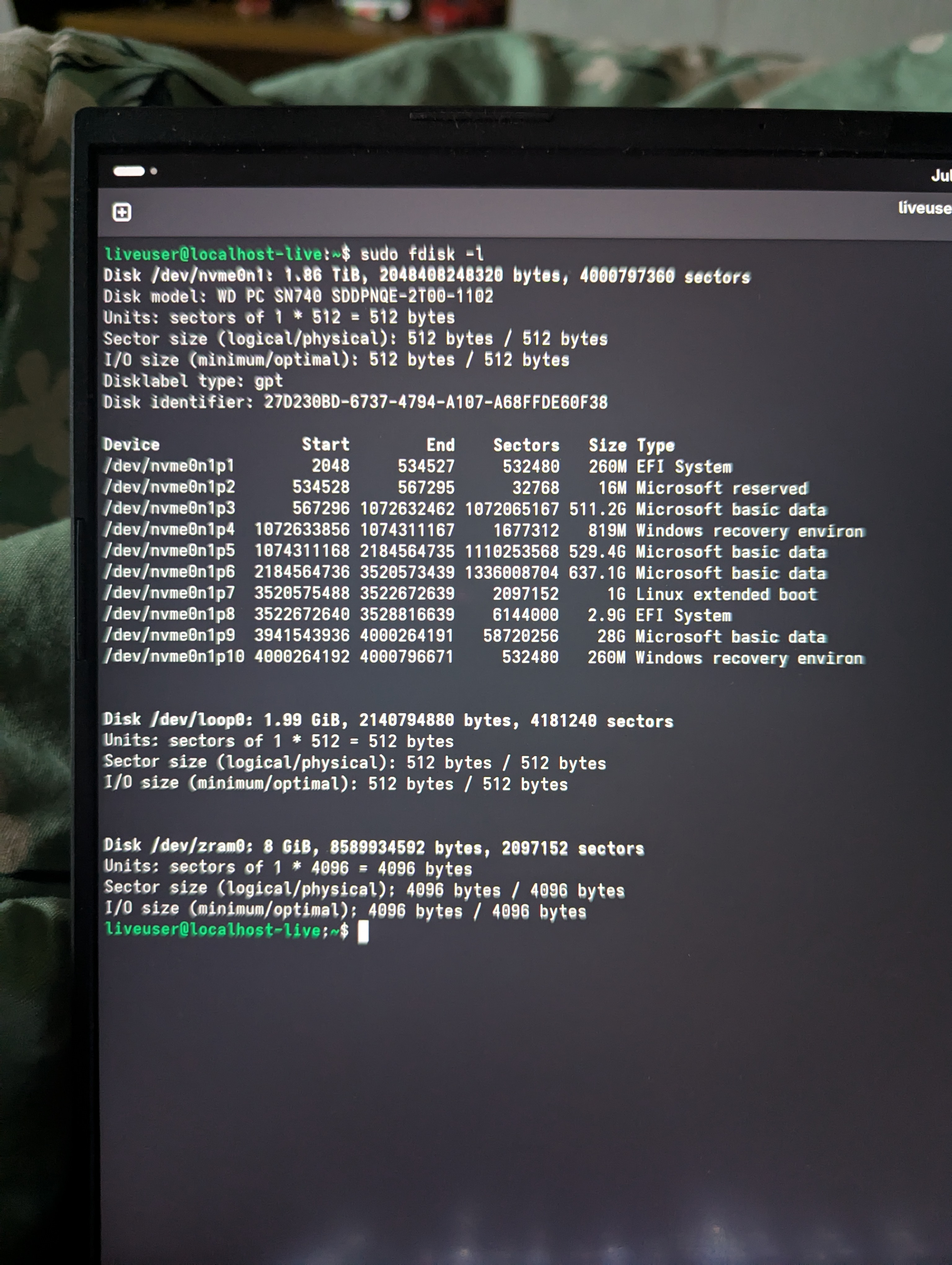
Task: Click the 'End' column header
Action: tap(441, 445)
